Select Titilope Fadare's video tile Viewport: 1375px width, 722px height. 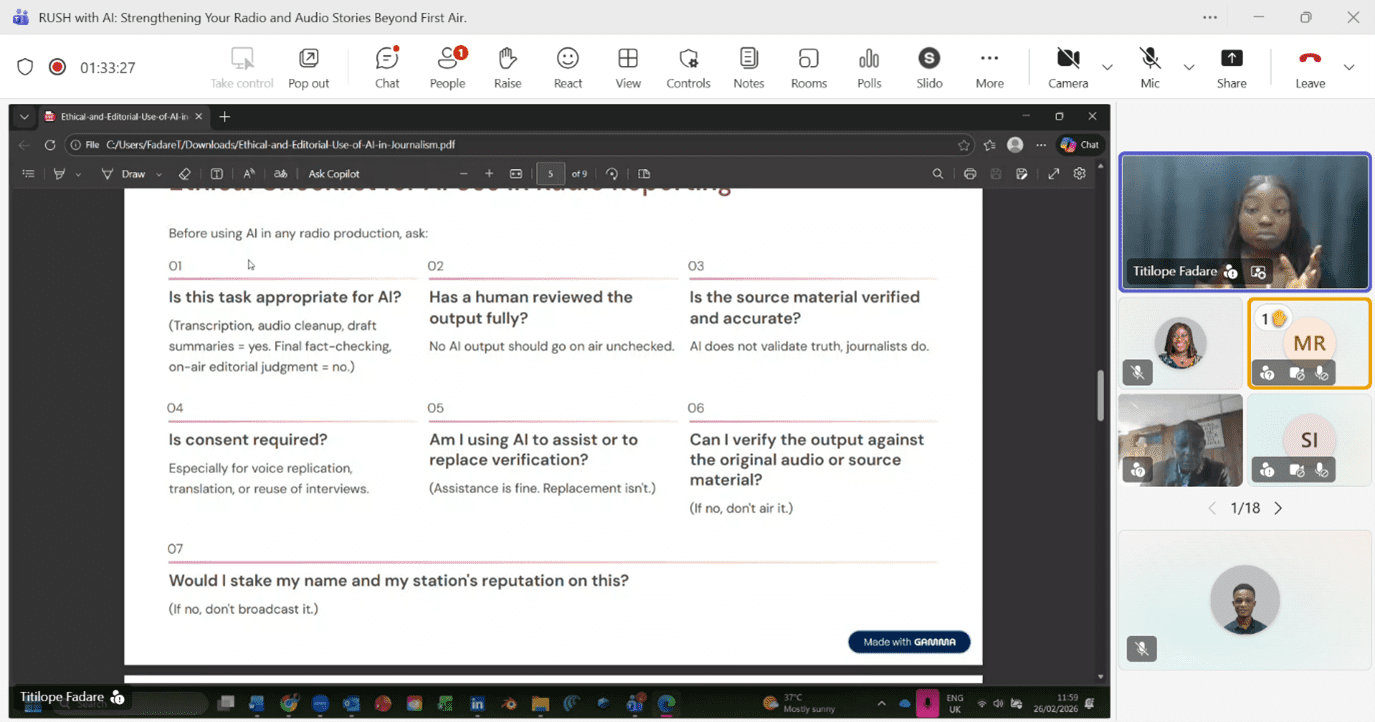1244,221
